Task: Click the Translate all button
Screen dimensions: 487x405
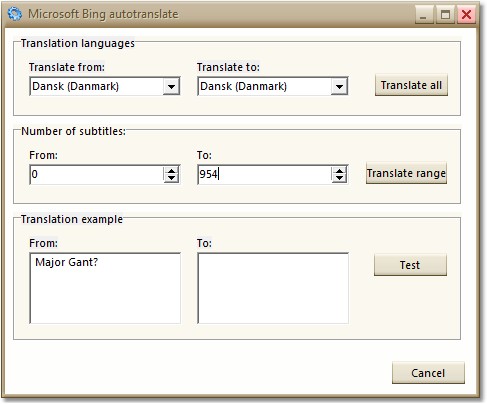Action: 411,85
